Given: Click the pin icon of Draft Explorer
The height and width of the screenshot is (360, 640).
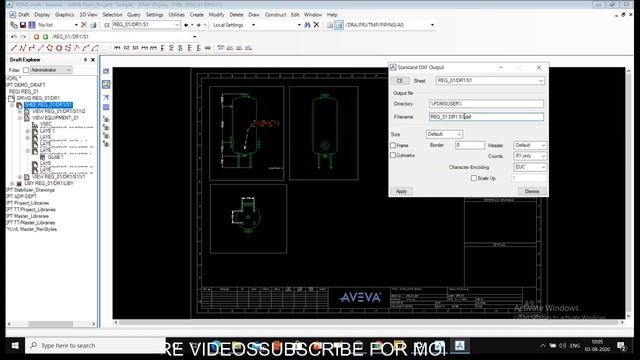Looking at the screenshot, I should (x=85, y=60).
